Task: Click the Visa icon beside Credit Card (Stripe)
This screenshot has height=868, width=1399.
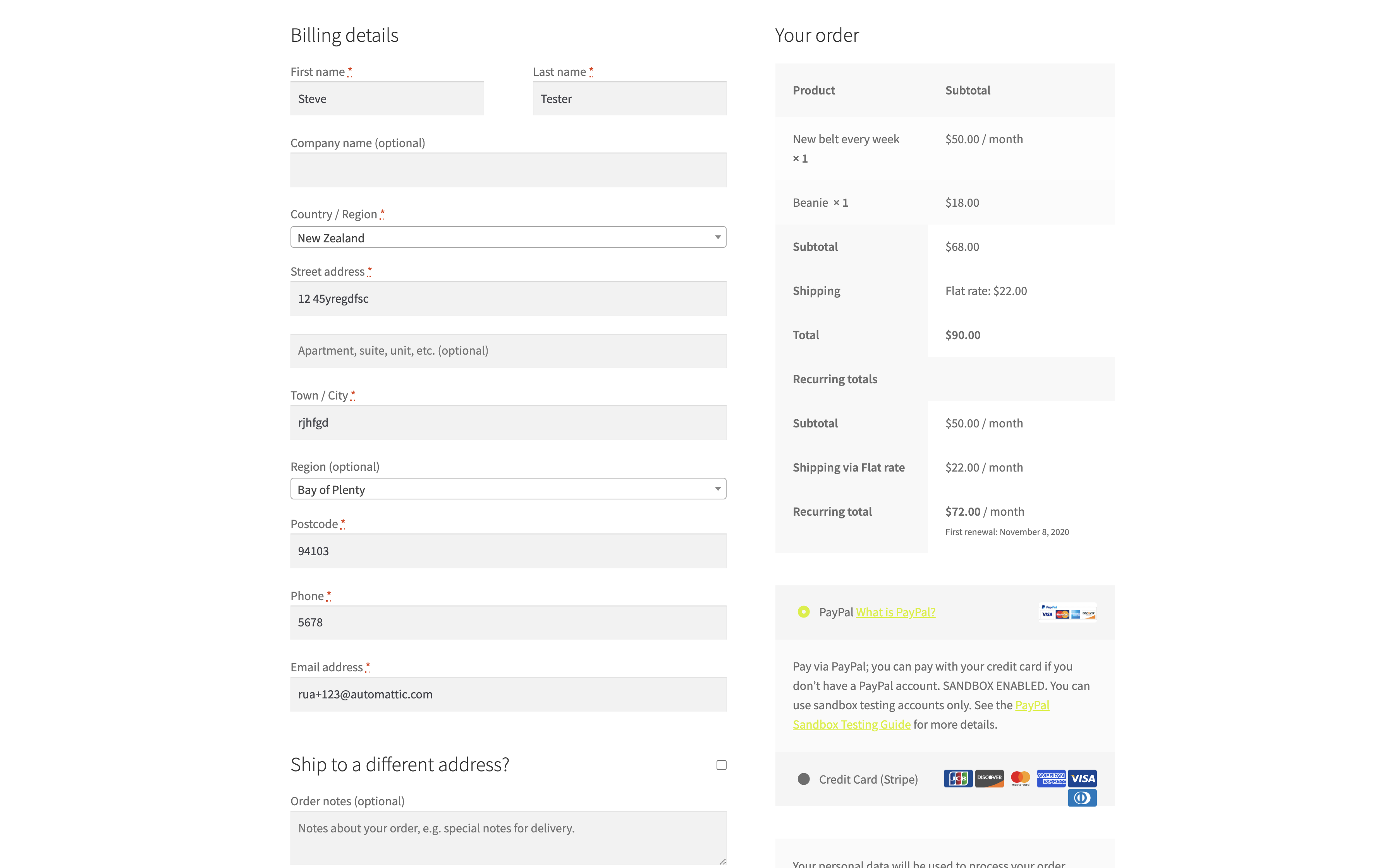Action: pyautogui.click(x=1083, y=779)
